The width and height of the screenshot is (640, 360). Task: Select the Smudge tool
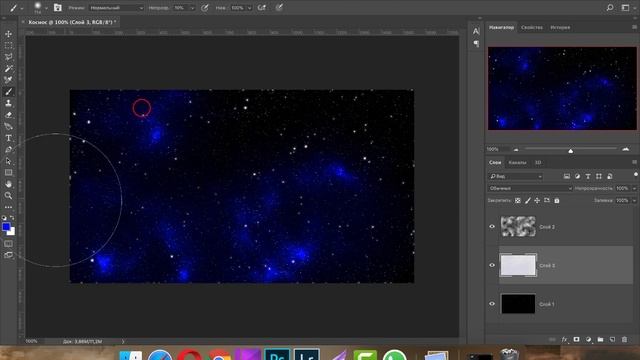point(8,127)
